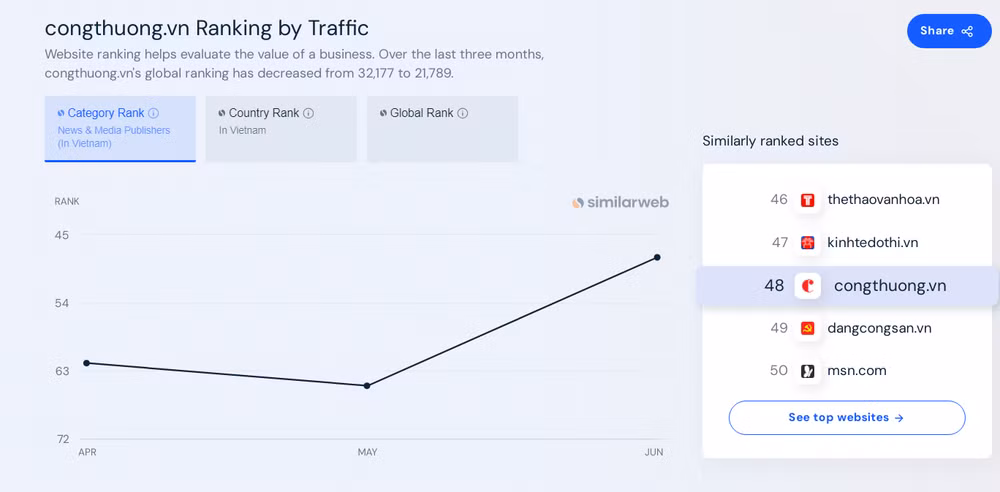Image resolution: width=1000 pixels, height=492 pixels.
Task: Open thethaovanhoa.vn site link
Action: (x=883, y=200)
